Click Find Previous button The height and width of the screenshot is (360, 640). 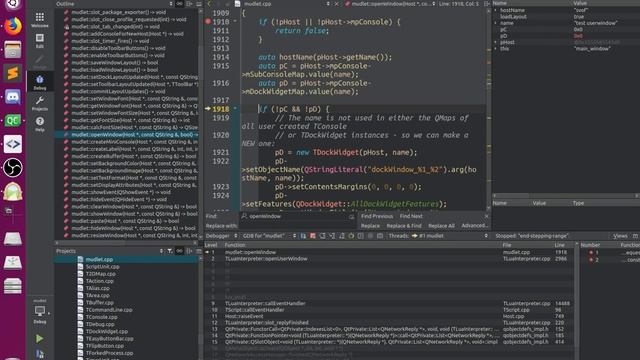tap(377, 216)
